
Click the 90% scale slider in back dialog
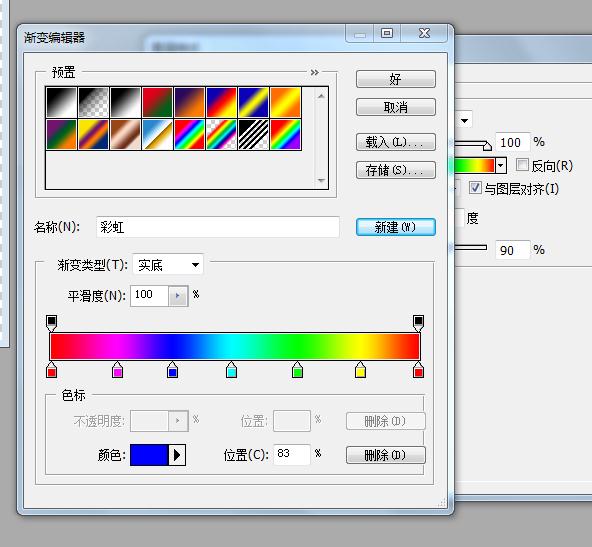point(471,247)
